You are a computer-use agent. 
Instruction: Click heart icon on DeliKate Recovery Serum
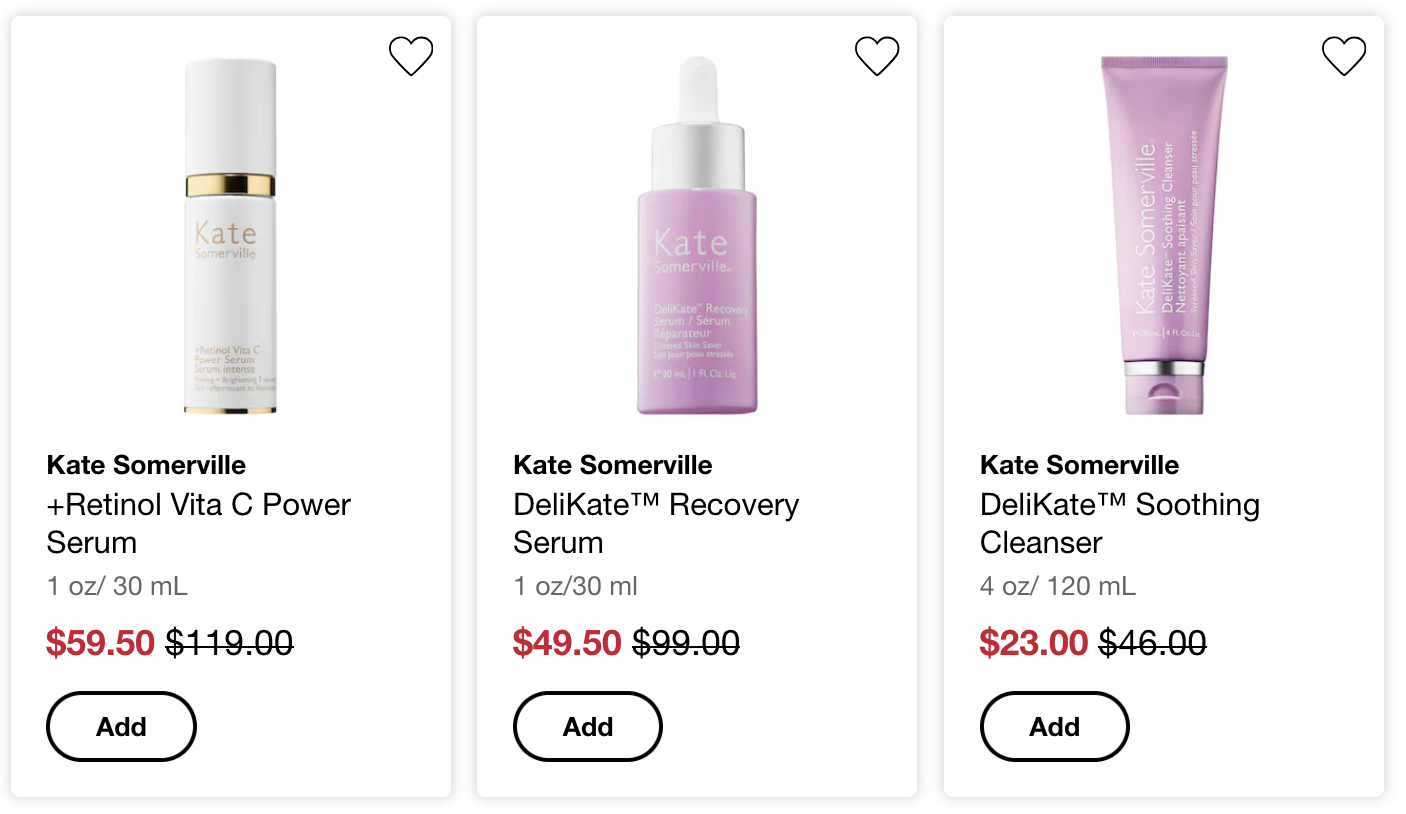coord(877,57)
